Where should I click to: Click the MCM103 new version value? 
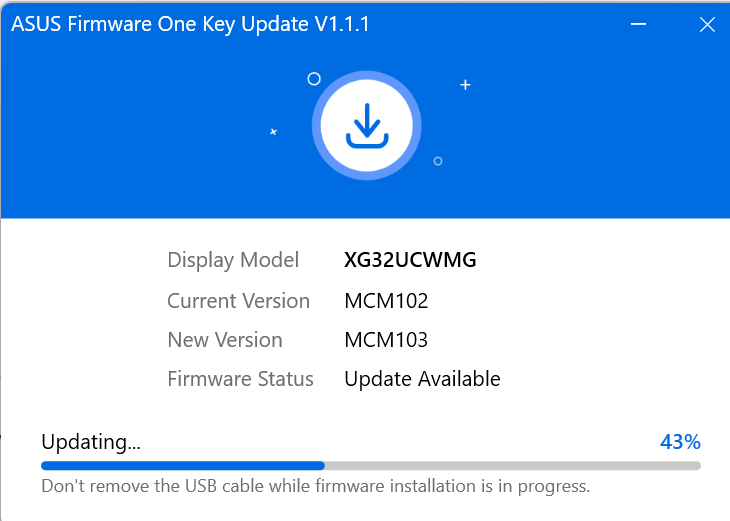coord(386,340)
